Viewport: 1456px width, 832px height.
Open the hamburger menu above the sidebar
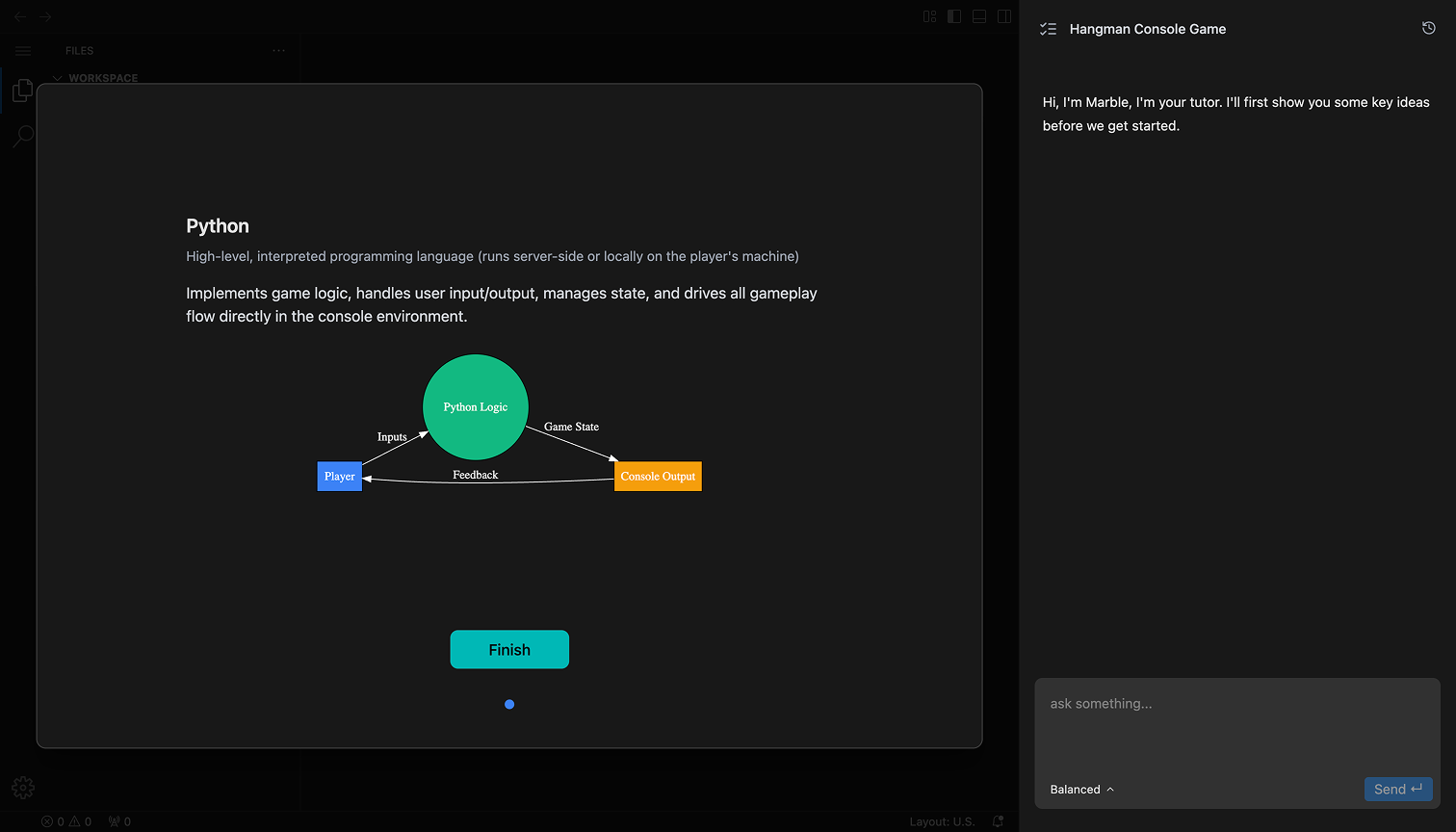click(x=22, y=50)
